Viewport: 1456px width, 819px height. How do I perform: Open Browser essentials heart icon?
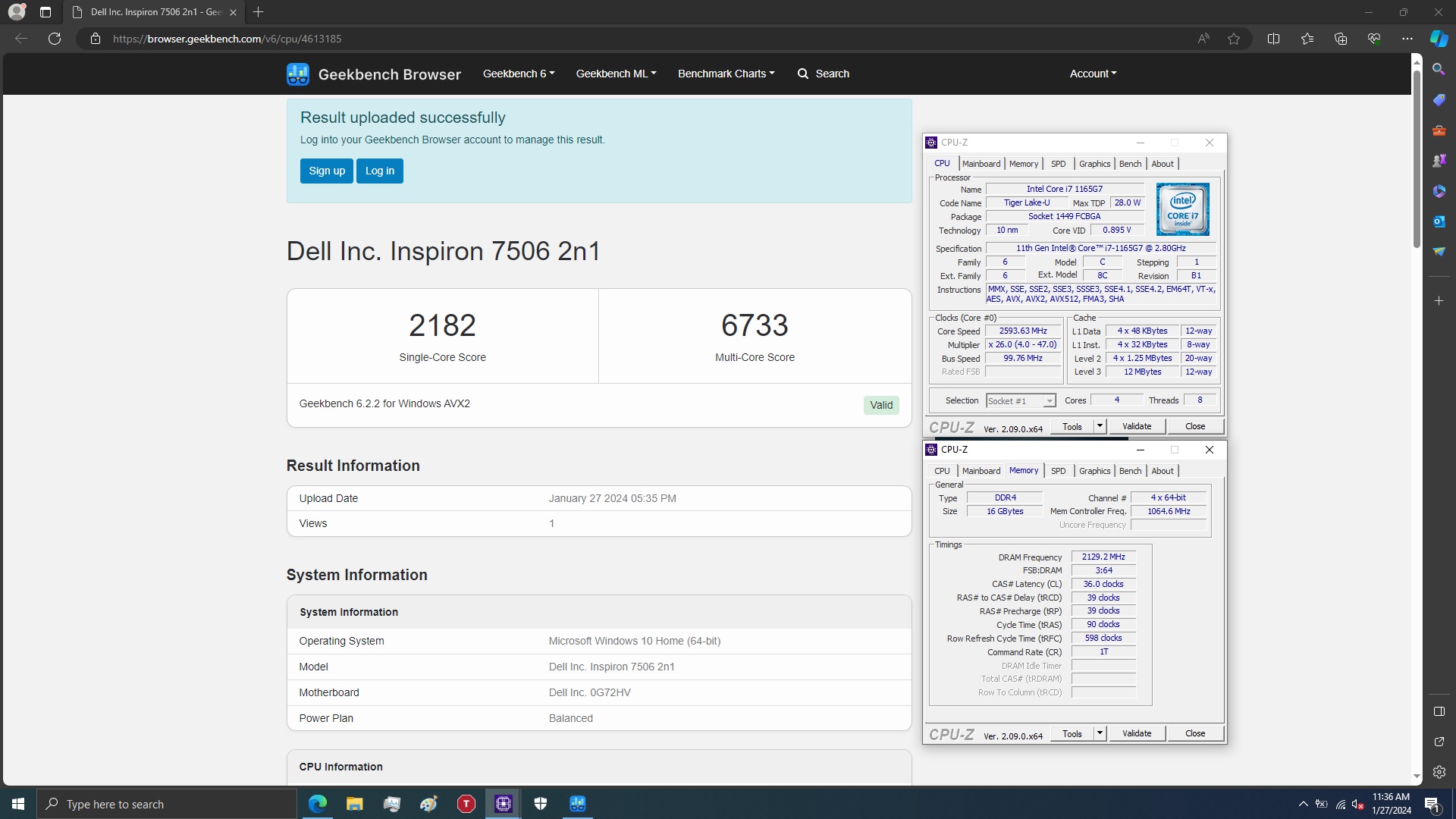[x=1373, y=39]
